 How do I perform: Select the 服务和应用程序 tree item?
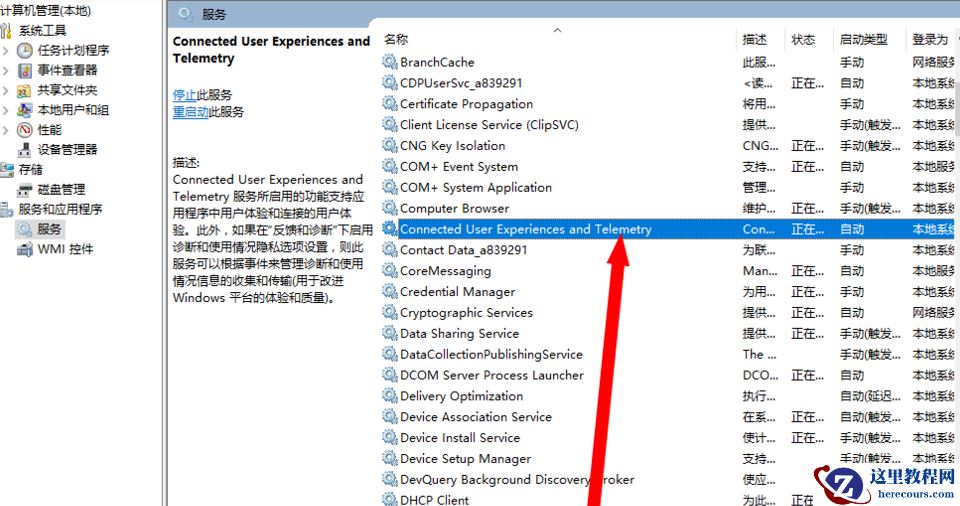[x=60, y=210]
